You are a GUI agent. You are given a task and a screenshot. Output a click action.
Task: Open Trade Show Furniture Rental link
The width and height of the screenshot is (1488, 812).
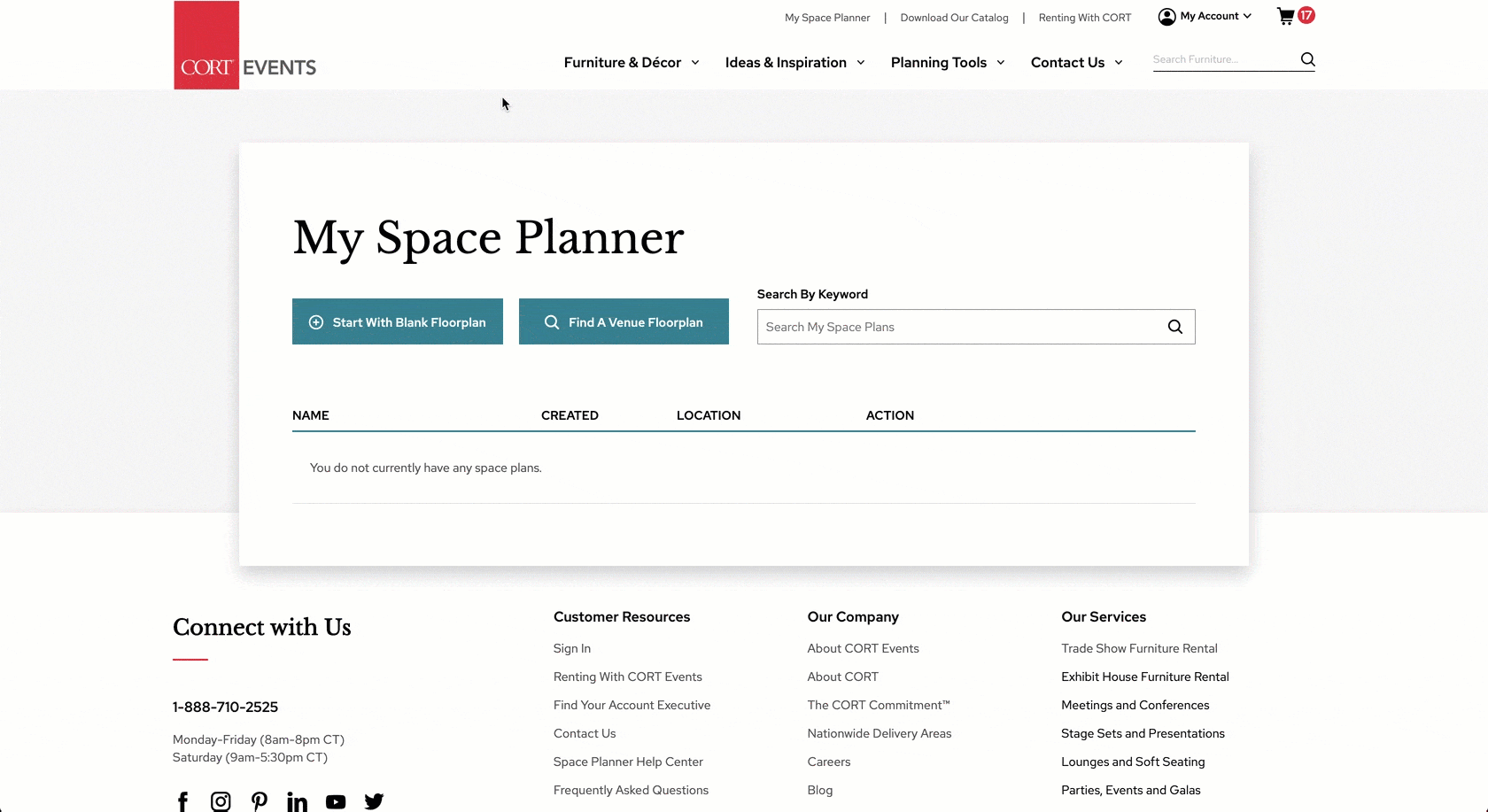point(1140,648)
